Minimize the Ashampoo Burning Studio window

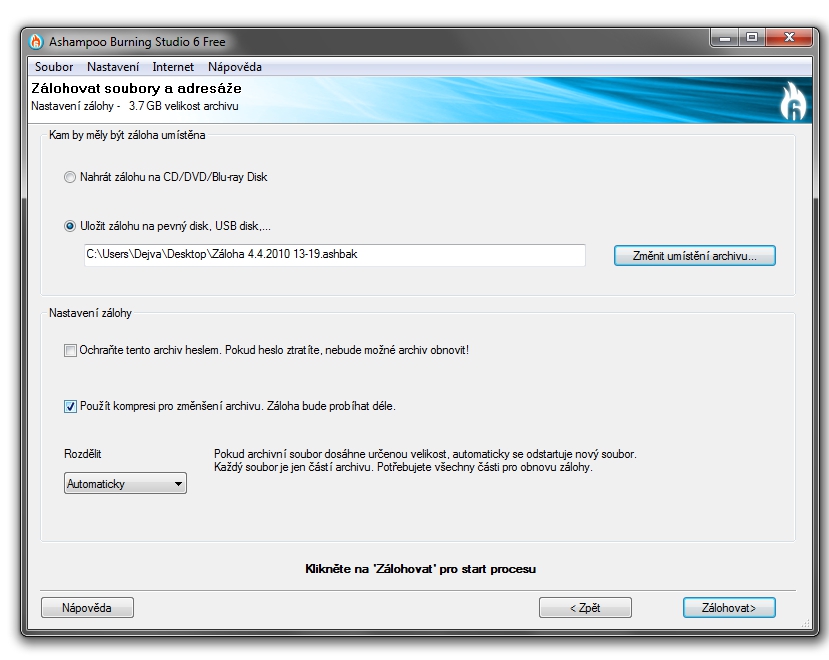tap(725, 38)
